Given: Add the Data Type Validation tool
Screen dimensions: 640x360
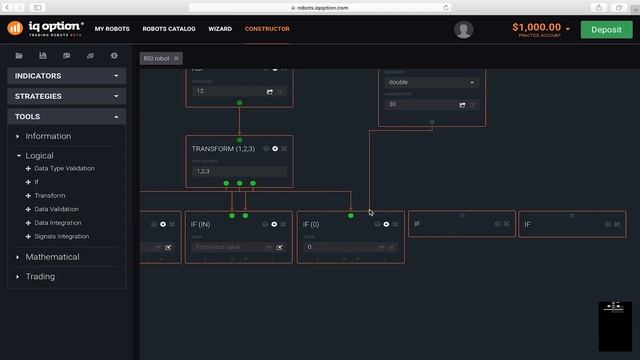Looking at the screenshot, I should tap(60, 168).
